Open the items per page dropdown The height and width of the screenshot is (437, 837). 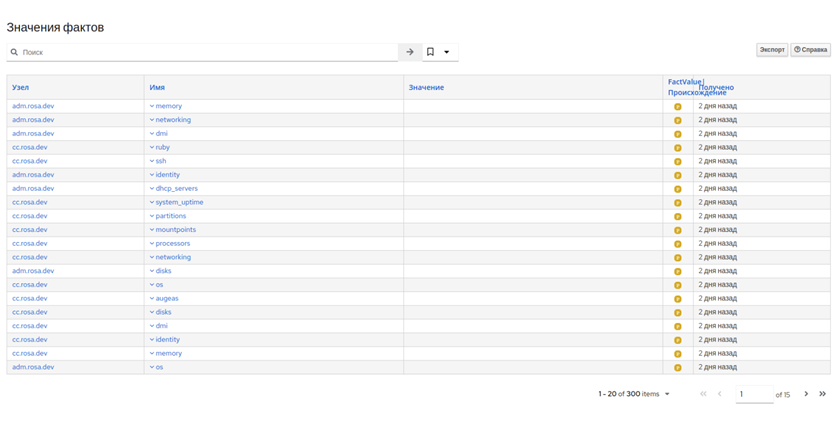coord(667,394)
